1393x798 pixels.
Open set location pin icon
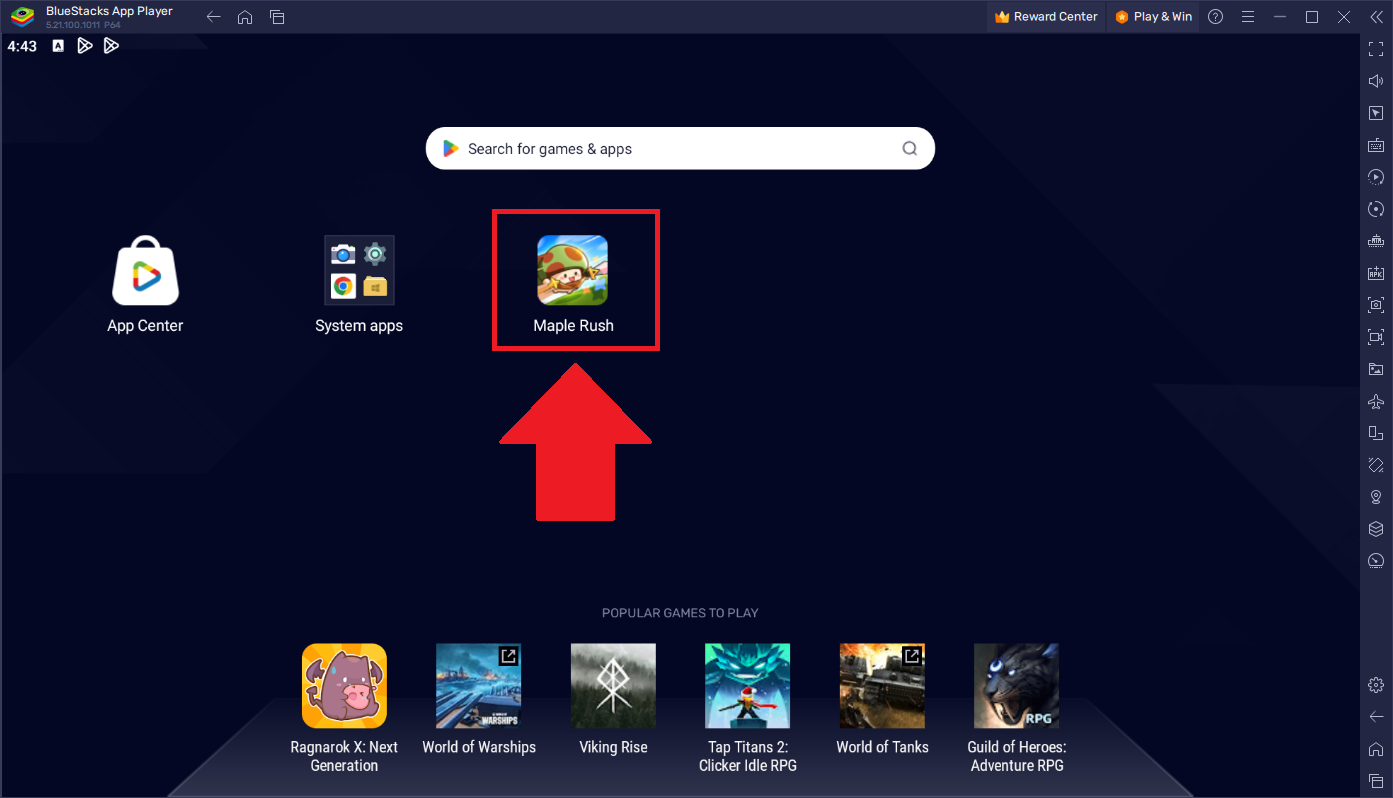(1376, 497)
